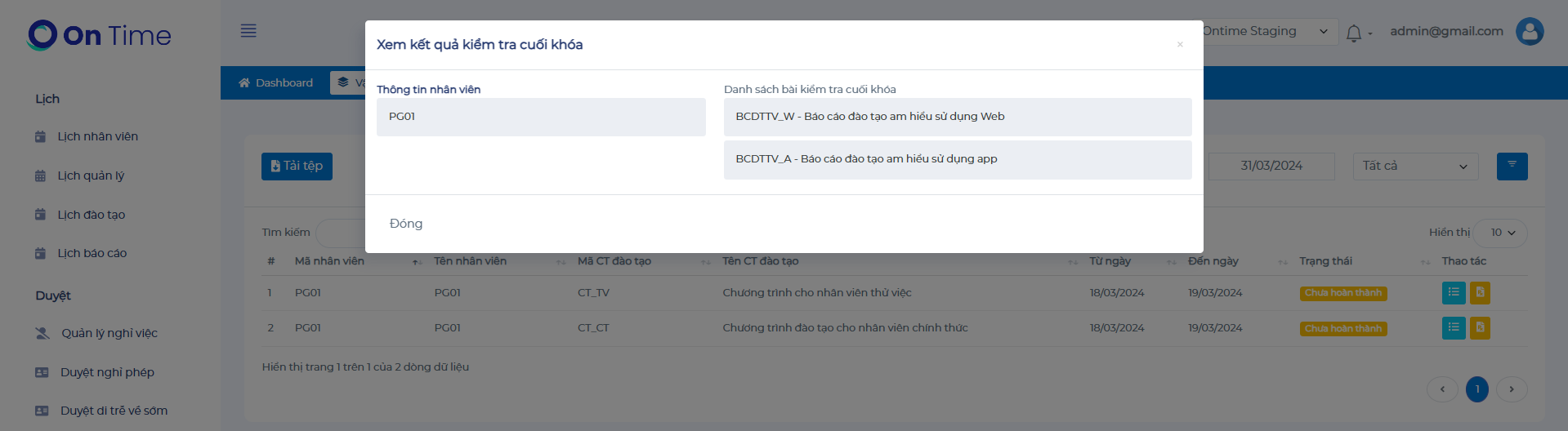Click the teal list icon in row 1
Image resolution: width=1568 pixels, height=431 pixels.
[1453, 292]
